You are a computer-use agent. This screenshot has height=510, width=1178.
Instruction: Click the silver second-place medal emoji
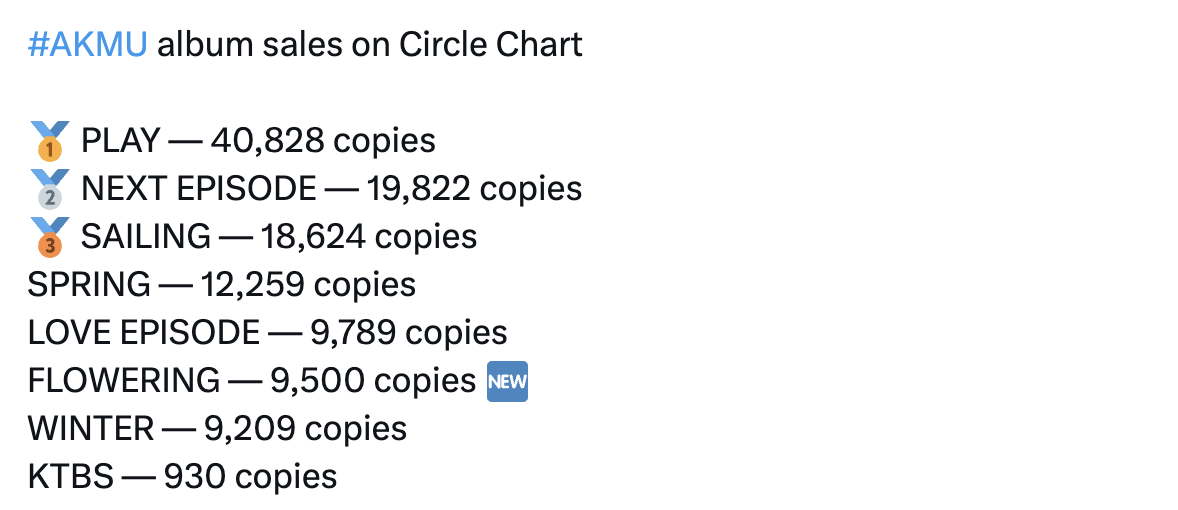pos(49,189)
